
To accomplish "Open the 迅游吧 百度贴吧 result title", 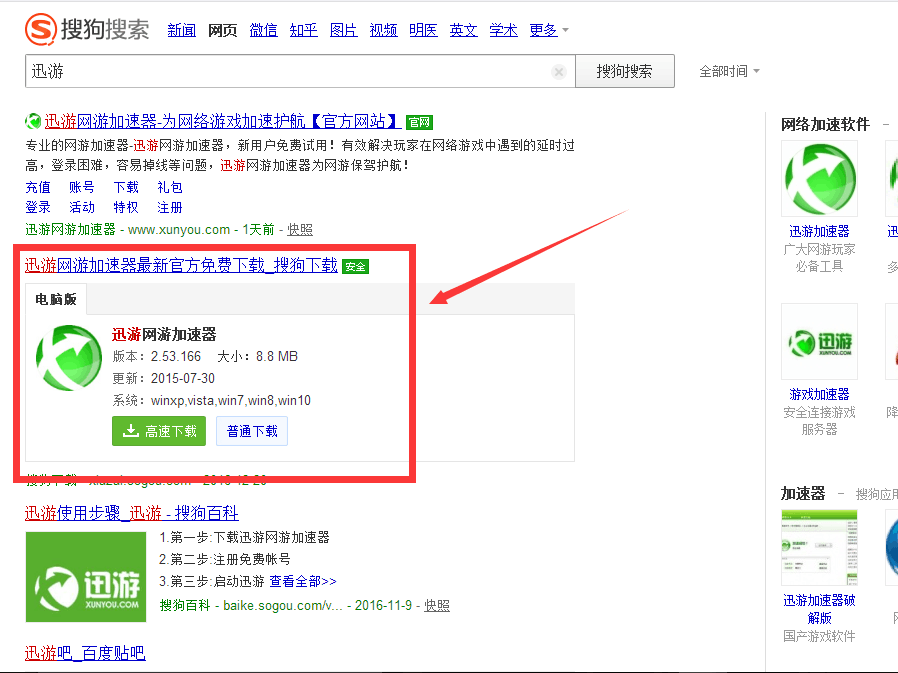I will (85, 653).
